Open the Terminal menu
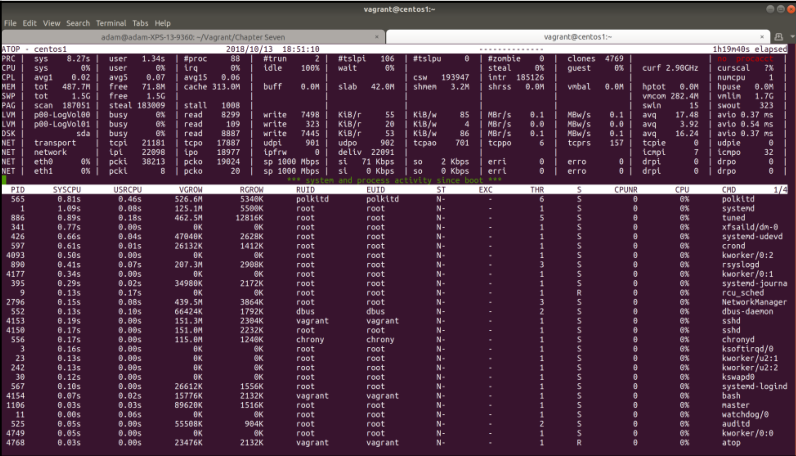This screenshot has width=796, height=456. tap(111, 23)
